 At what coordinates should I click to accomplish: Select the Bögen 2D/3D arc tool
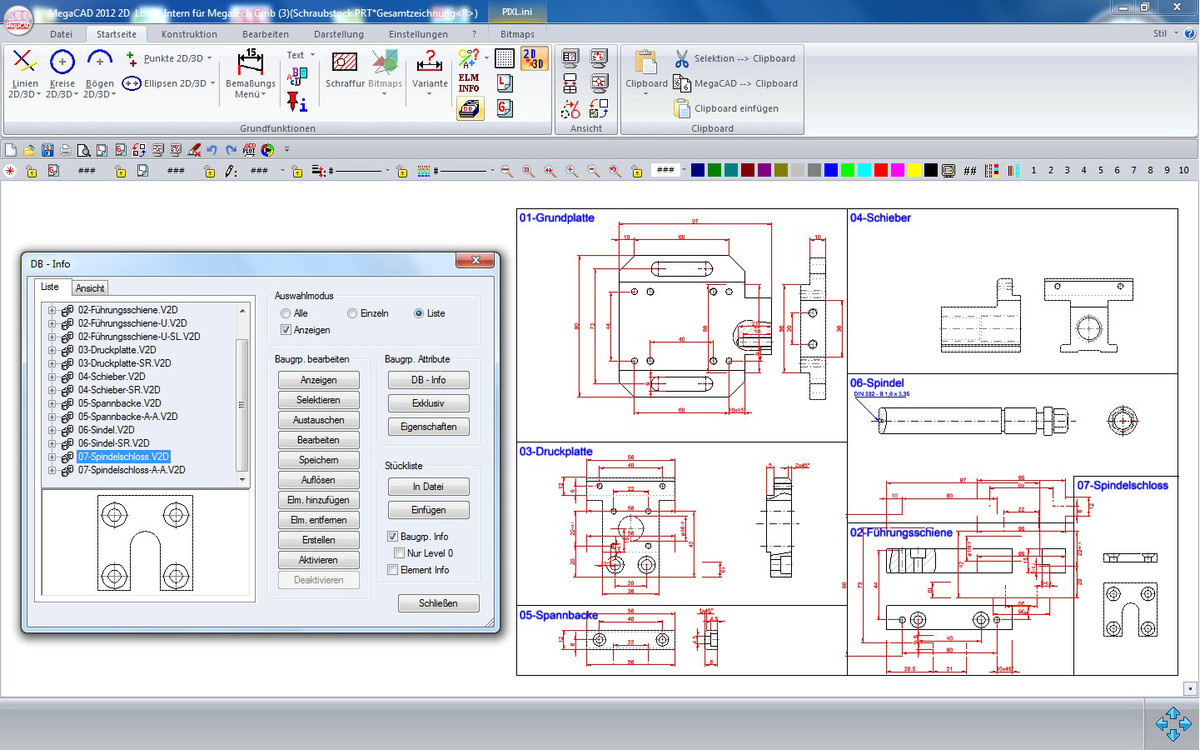pyautogui.click(x=99, y=75)
